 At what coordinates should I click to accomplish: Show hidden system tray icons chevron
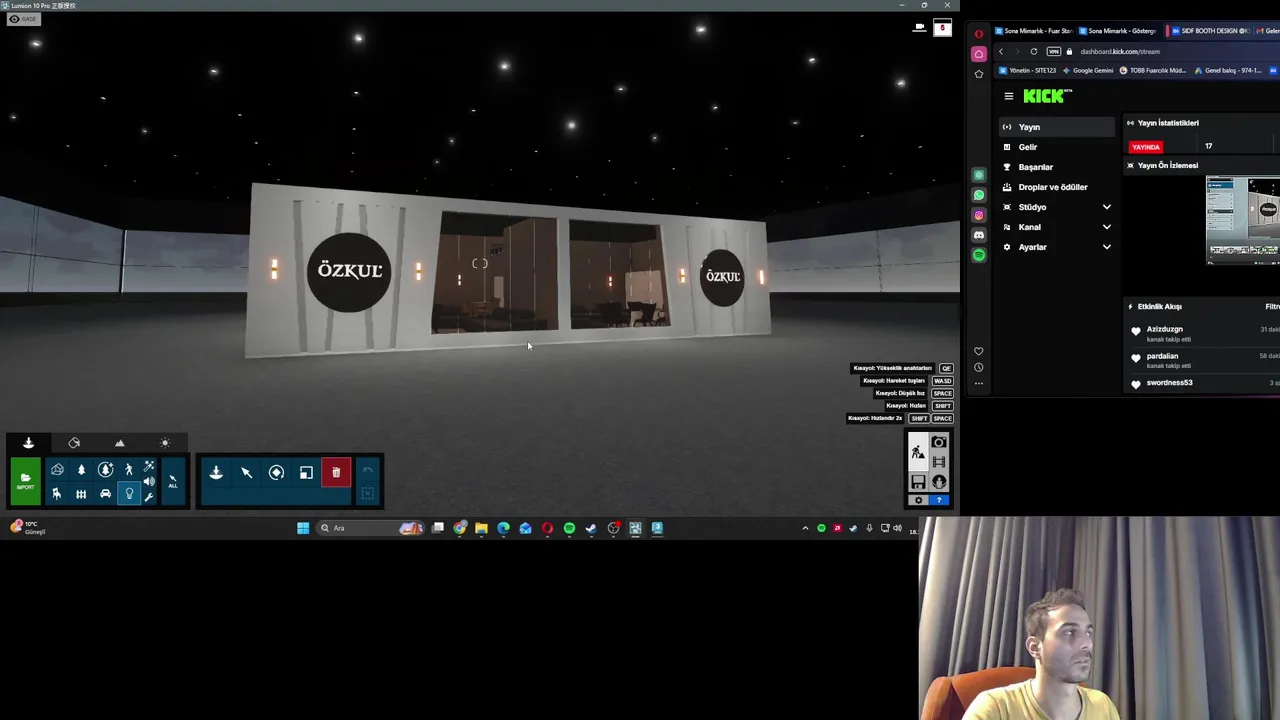coord(805,528)
